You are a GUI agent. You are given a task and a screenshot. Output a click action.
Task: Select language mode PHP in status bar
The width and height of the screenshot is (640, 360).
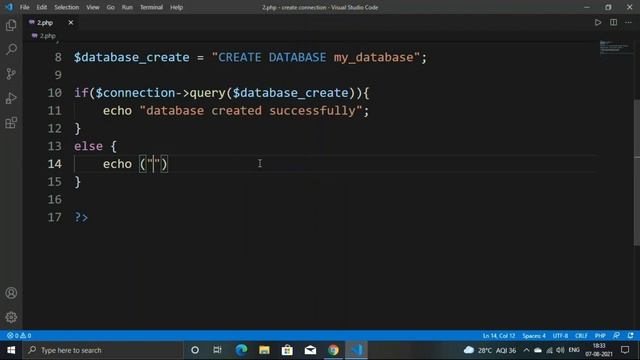pos(600,336)
